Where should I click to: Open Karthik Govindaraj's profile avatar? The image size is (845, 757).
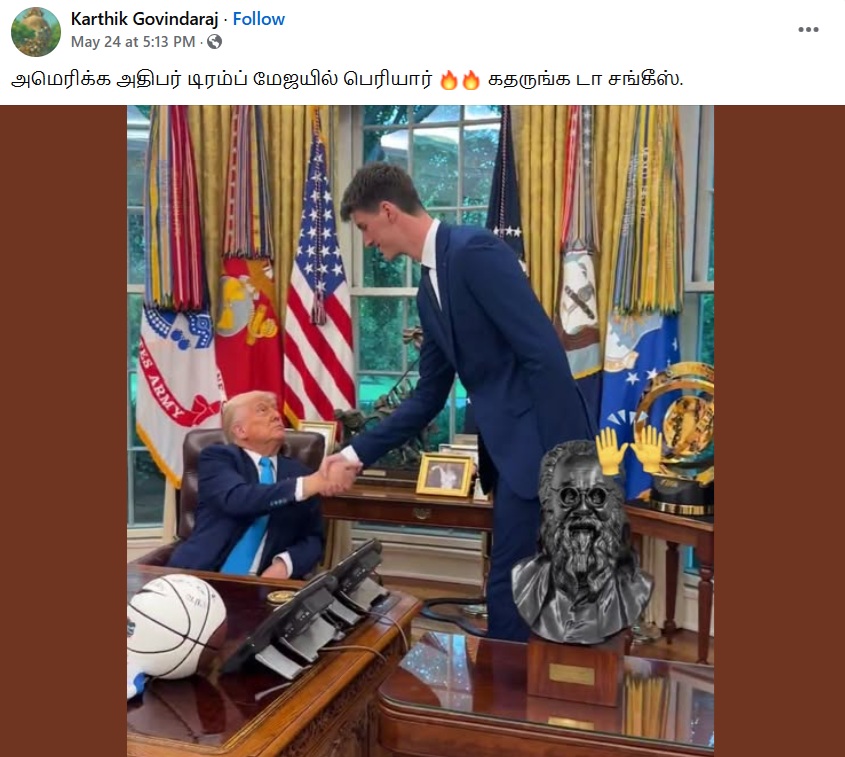pos(36,32)
